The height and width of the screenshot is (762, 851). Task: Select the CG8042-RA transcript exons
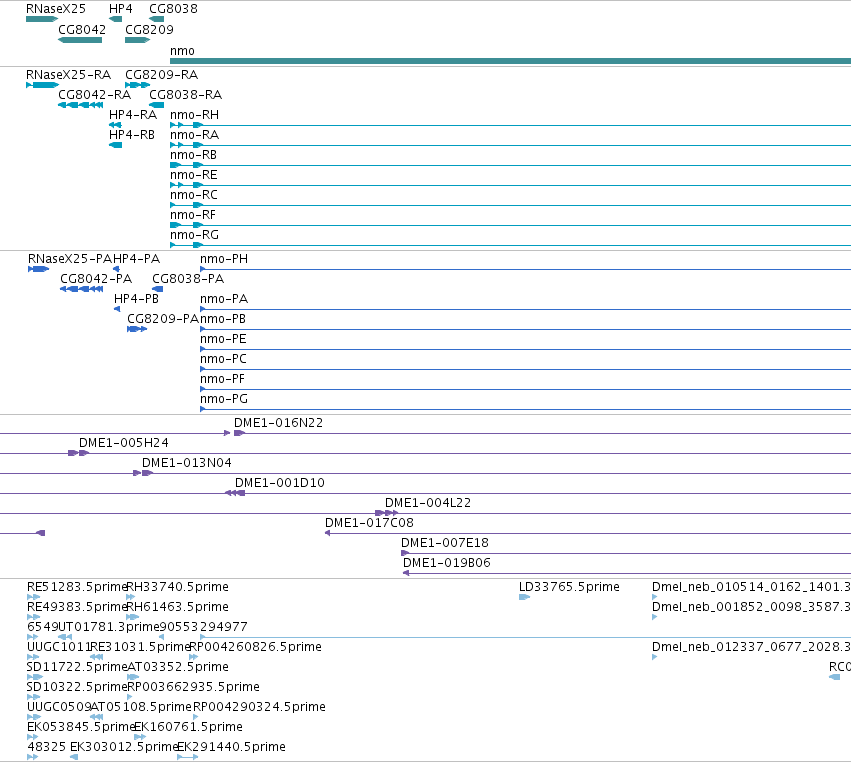pos(80,105)
